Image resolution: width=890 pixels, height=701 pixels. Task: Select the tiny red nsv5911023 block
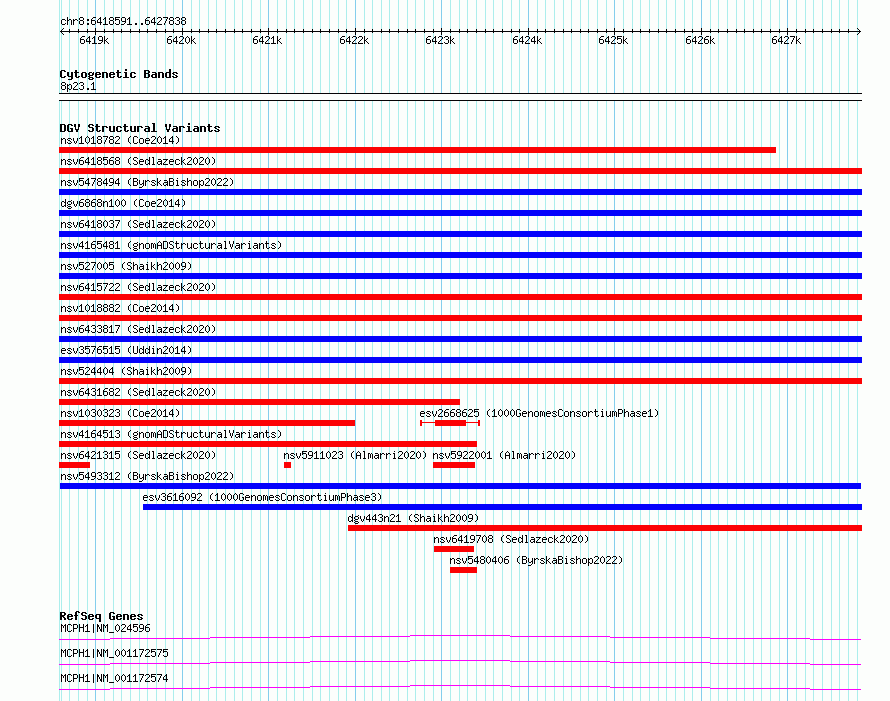(288, 465)
